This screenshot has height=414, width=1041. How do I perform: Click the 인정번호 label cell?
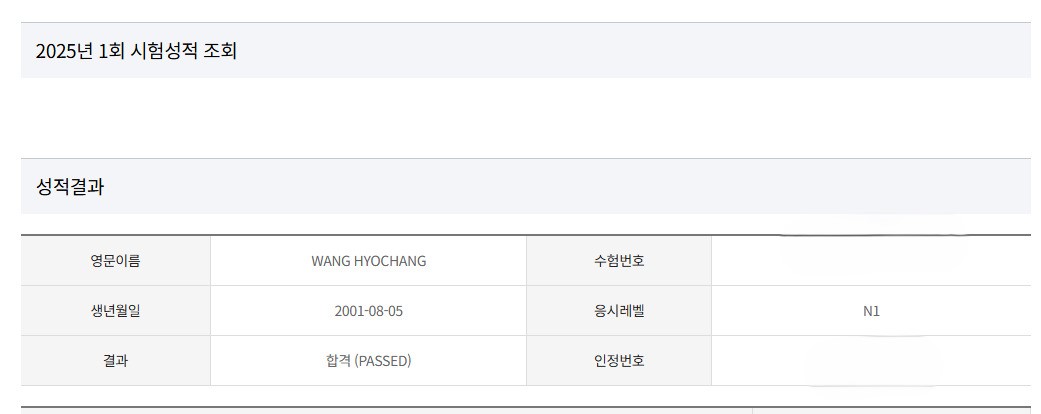(618, 361)
